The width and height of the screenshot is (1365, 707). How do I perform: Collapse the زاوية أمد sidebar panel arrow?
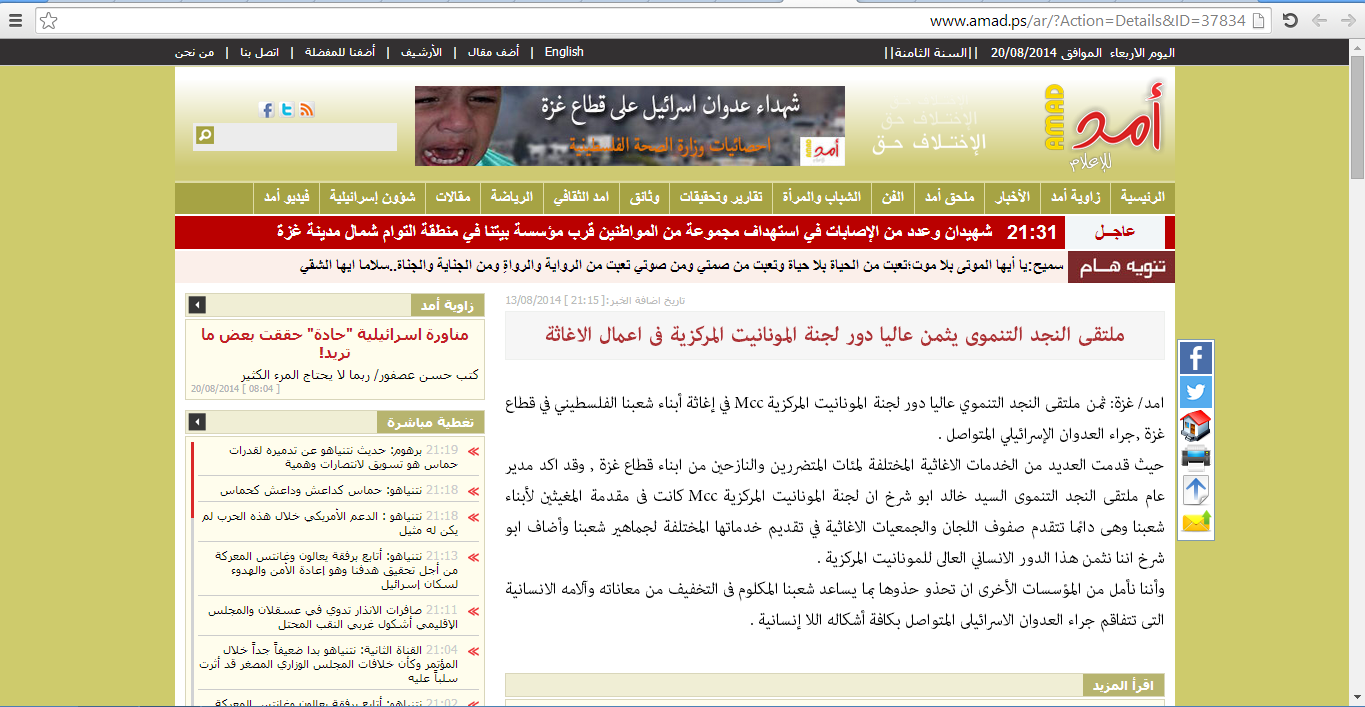point(197,305)
